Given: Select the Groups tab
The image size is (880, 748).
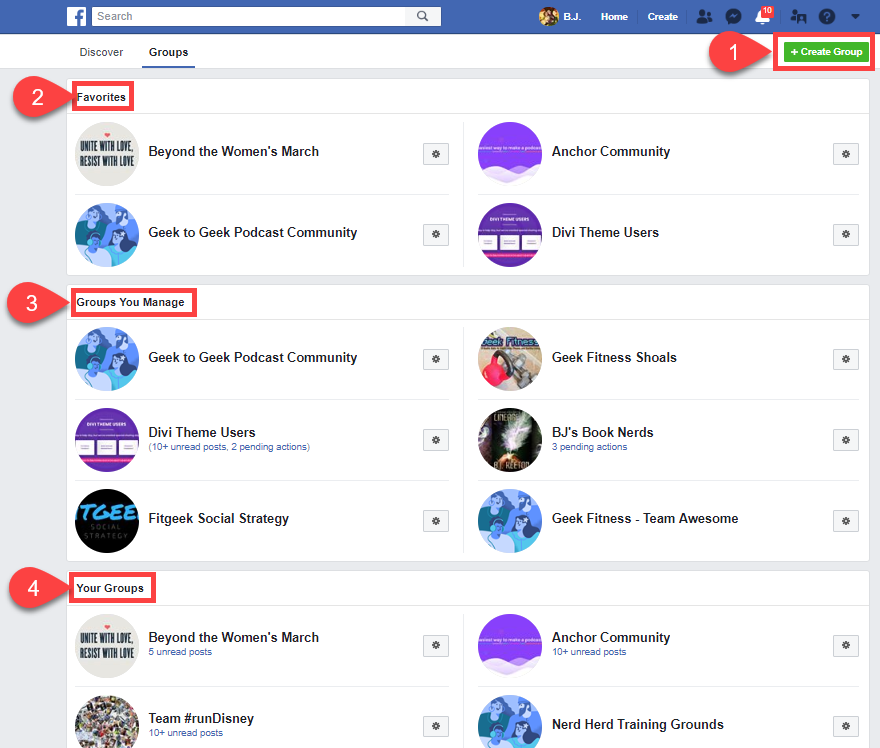Looking at the screenshot, I should 167,51.
